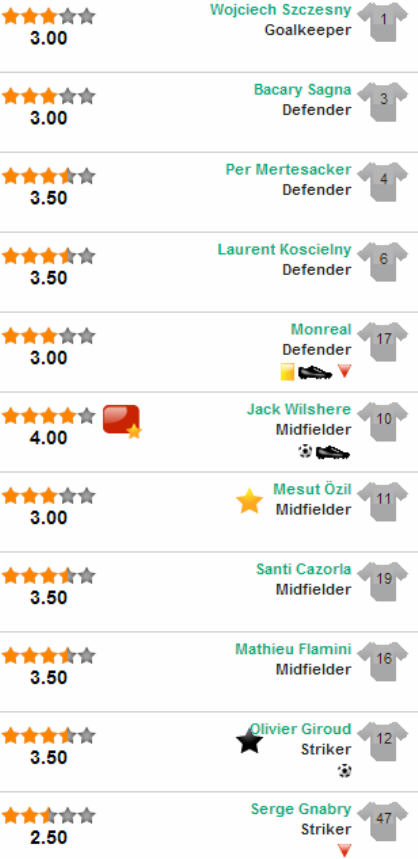Click the yellow card icon under Monreal
Image resolution: width=418 pixels, height=859 pixels.
(288, 372)
